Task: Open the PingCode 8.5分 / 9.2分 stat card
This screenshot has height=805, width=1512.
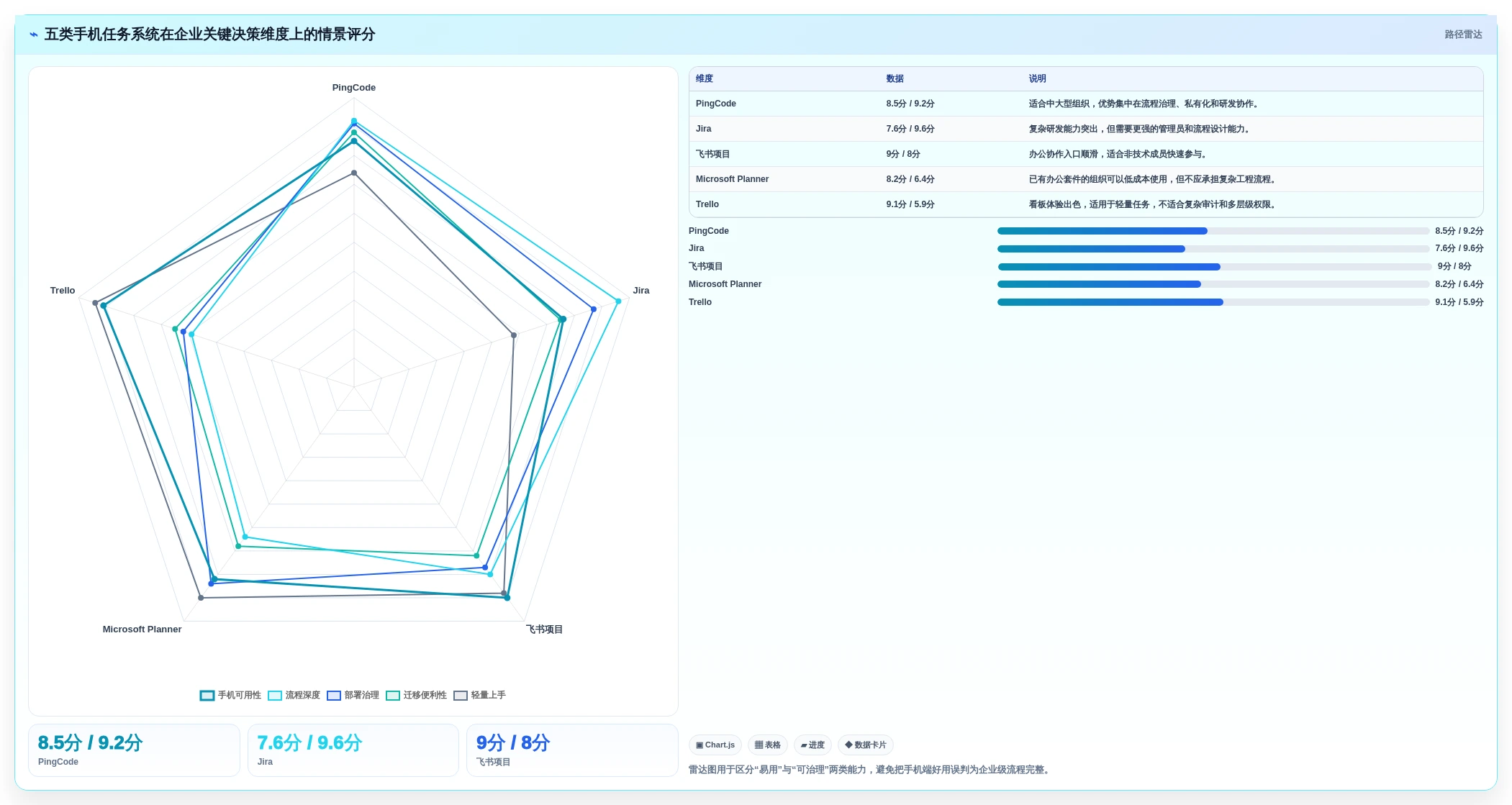Action: [134, 750]
